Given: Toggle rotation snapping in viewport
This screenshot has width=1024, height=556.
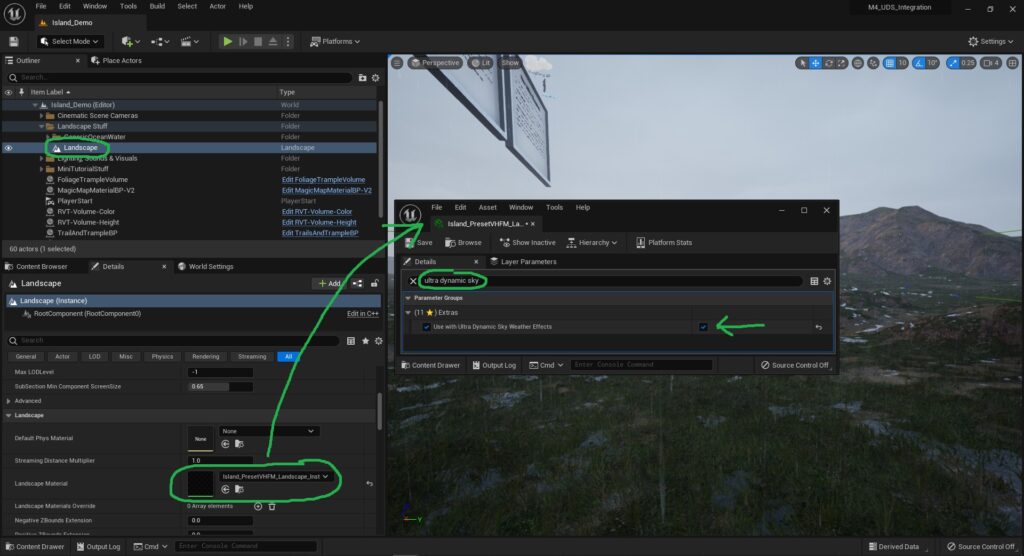Looking at the screenshot, I should tap(919, 63).
